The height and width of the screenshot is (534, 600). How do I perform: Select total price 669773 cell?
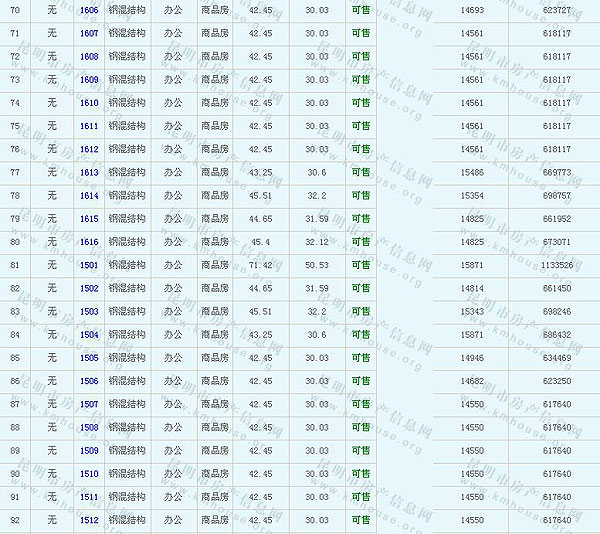point(557,172)
